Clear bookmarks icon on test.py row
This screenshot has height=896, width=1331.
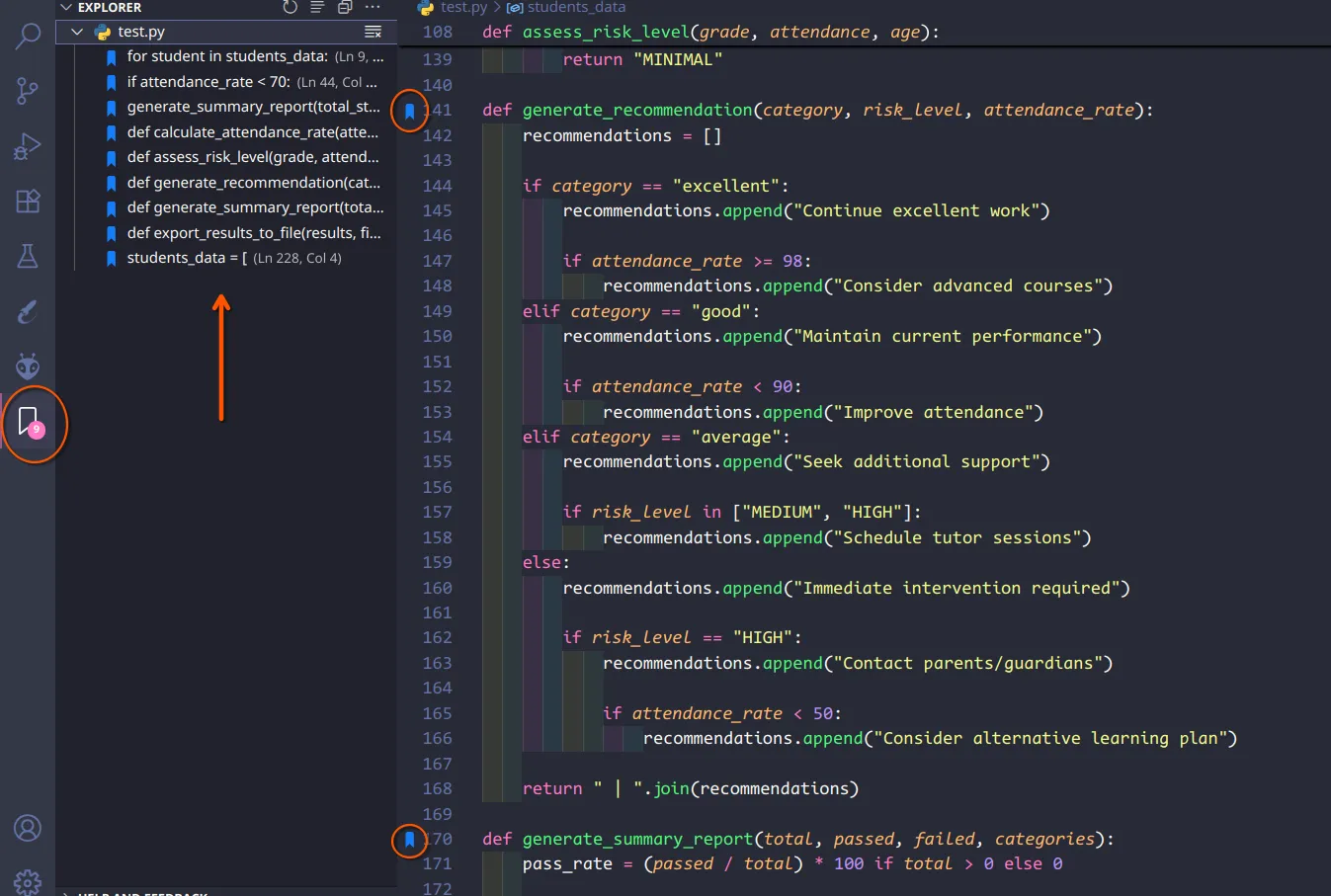(373, 32)
